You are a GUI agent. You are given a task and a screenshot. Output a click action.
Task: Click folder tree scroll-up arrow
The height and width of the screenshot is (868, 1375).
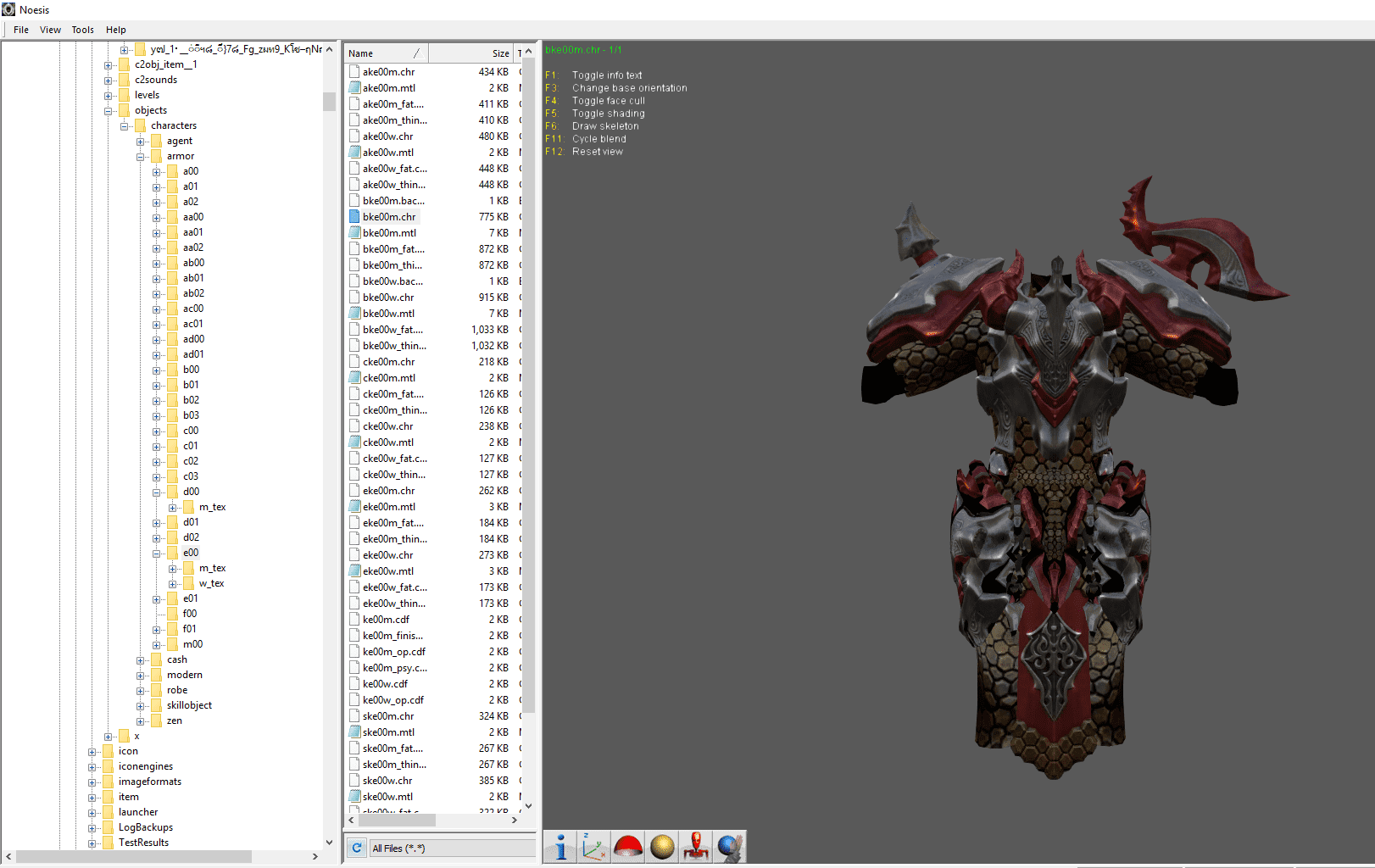pyautogui.click(x=329, y=49)
